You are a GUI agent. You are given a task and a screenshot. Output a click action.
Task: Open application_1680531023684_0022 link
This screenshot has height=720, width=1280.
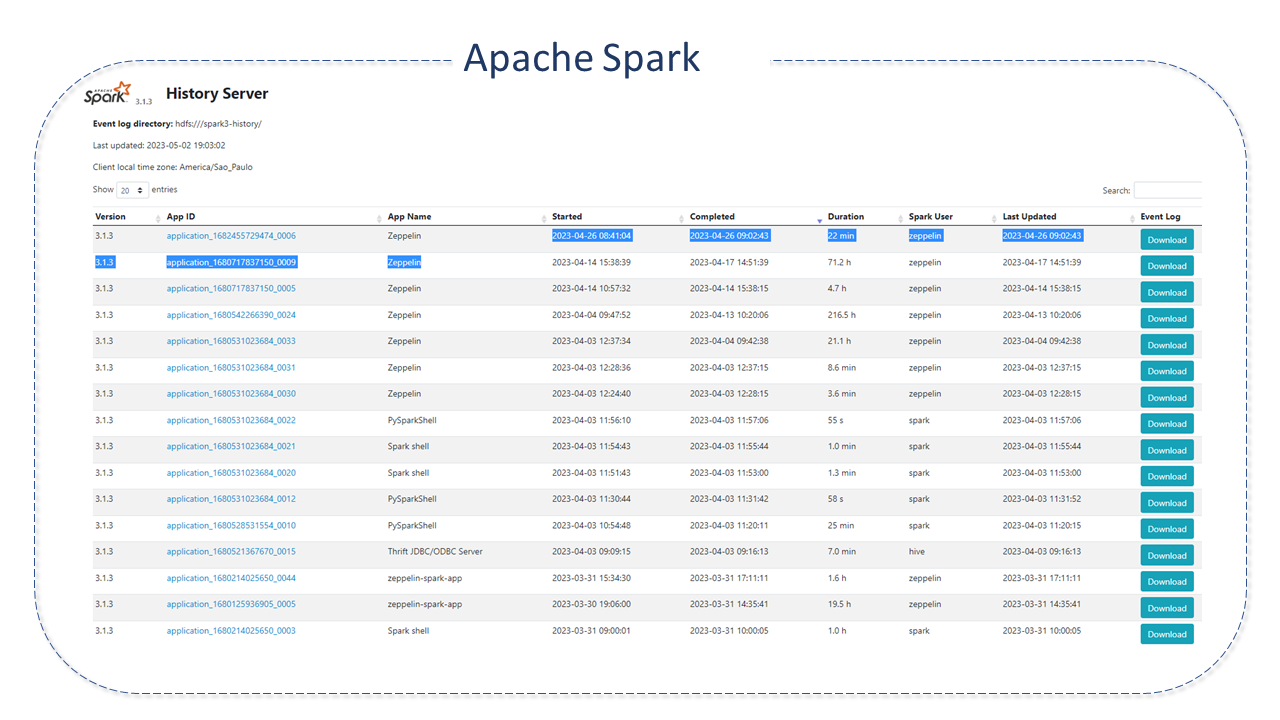pos(231,420)
